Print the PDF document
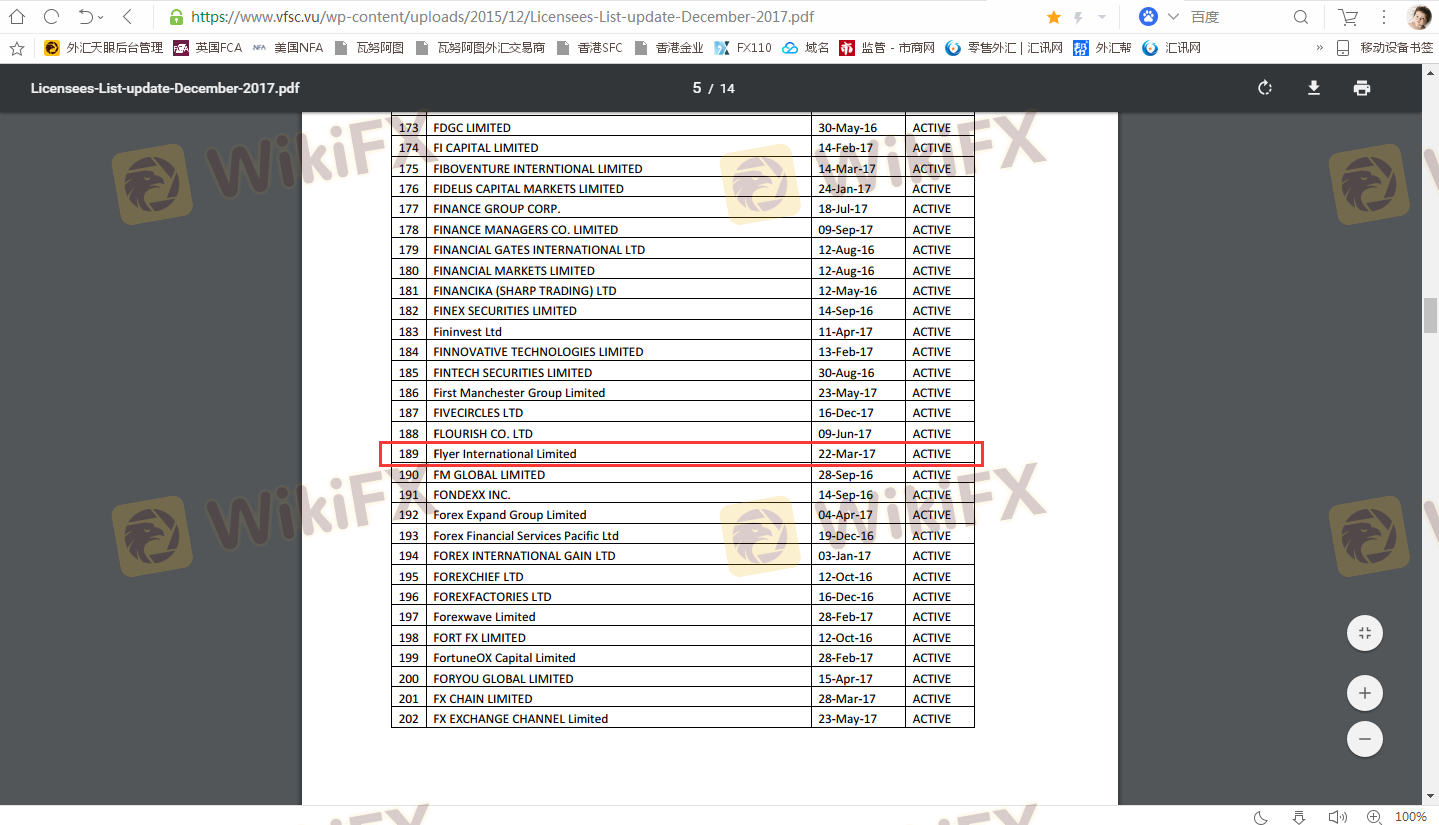This screenshot has width=1439, height=825. coord(1361,88)
